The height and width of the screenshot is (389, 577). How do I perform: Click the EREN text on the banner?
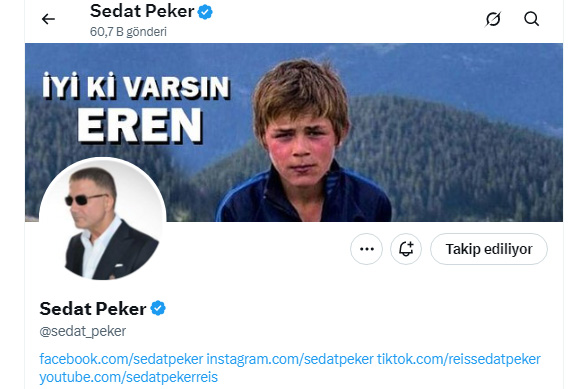pos(139,126)
